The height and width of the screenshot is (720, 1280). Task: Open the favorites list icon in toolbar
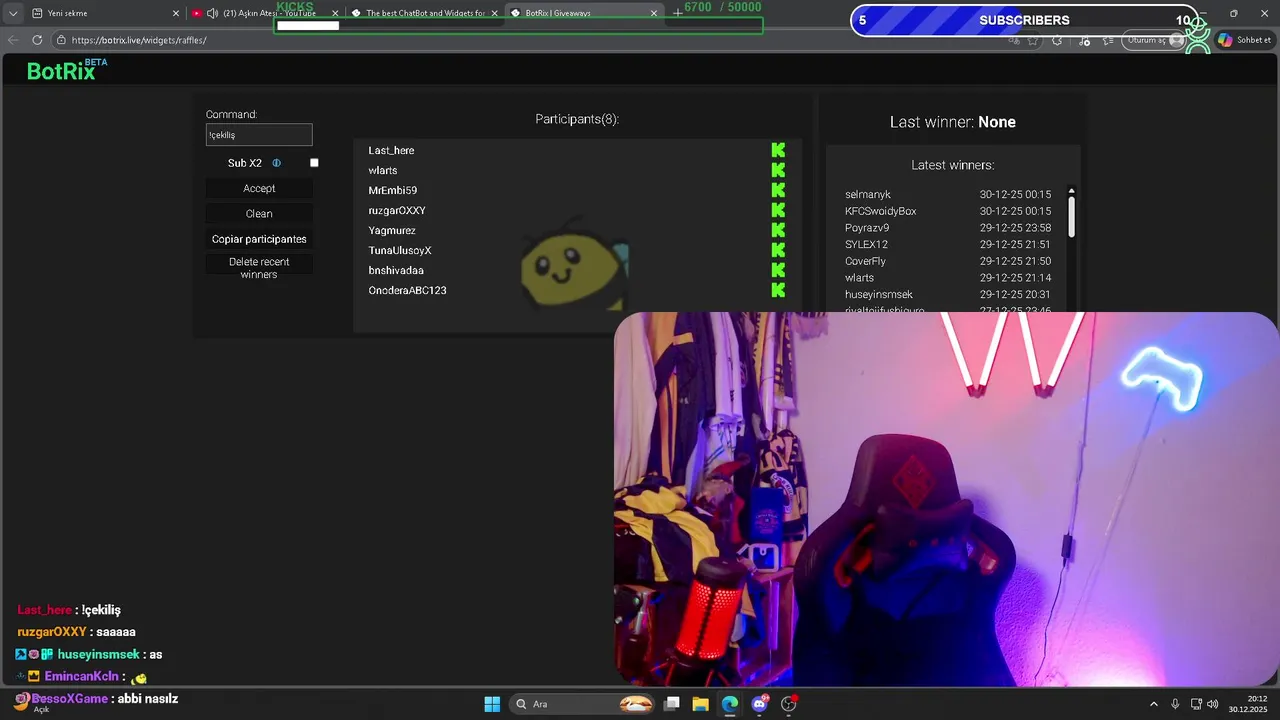1108,40
